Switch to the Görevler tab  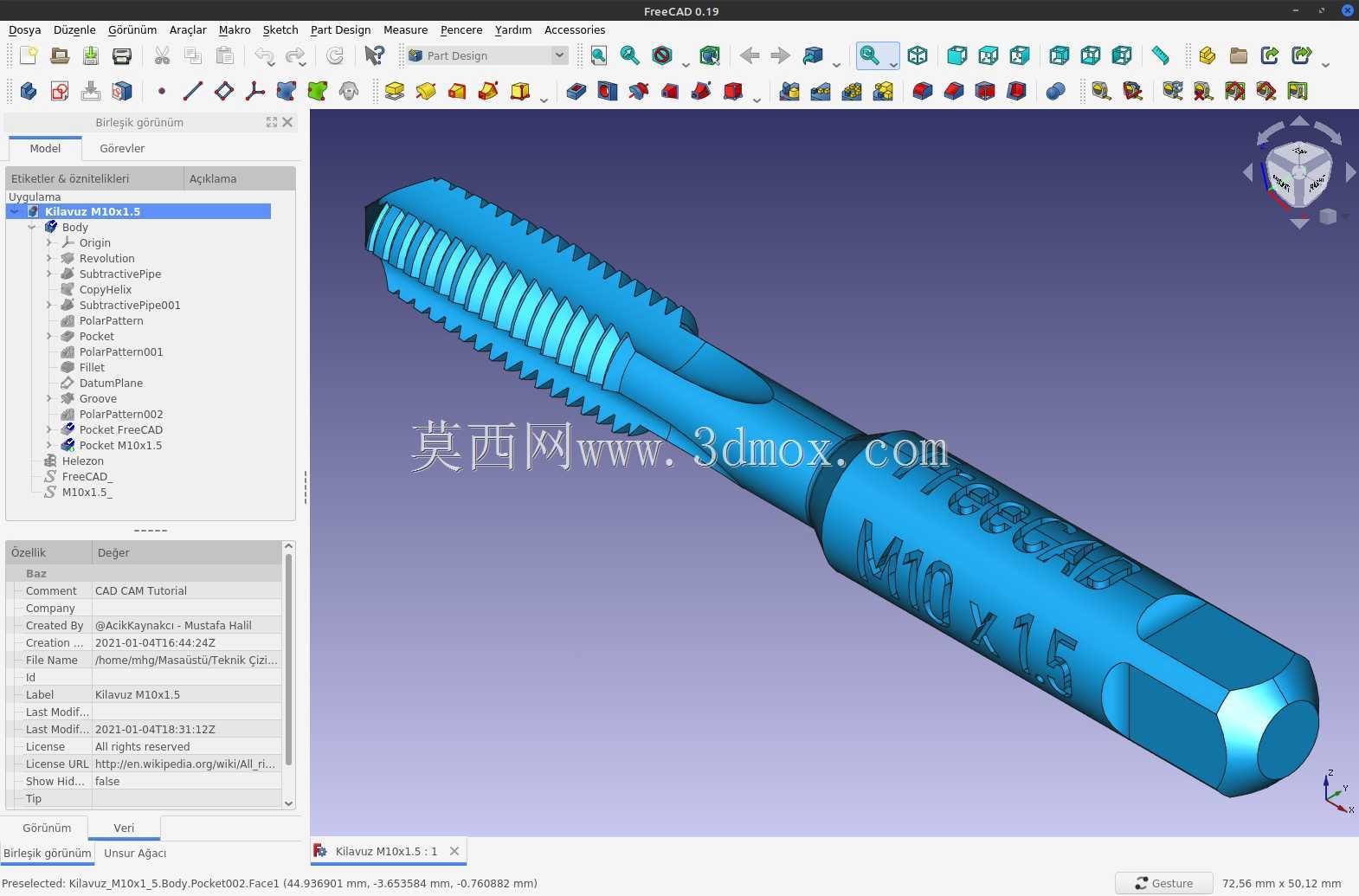[x=122, y=148]
